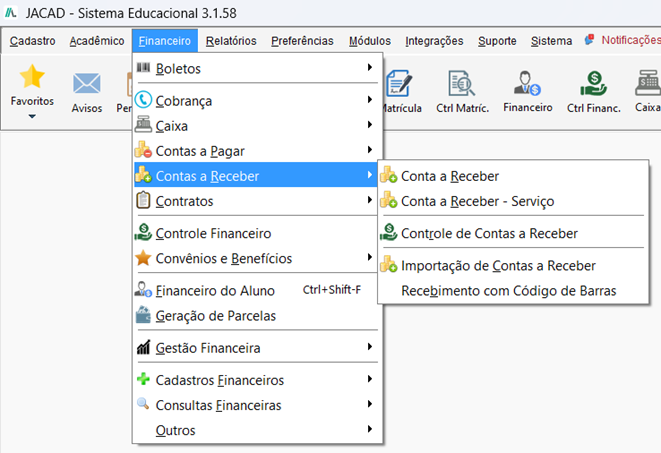The width and height of the screenshot is (661, 453).
Task: Click the Ctrl Financ. toolbar label
Action: pyautogui.click(x=594, y=108)
